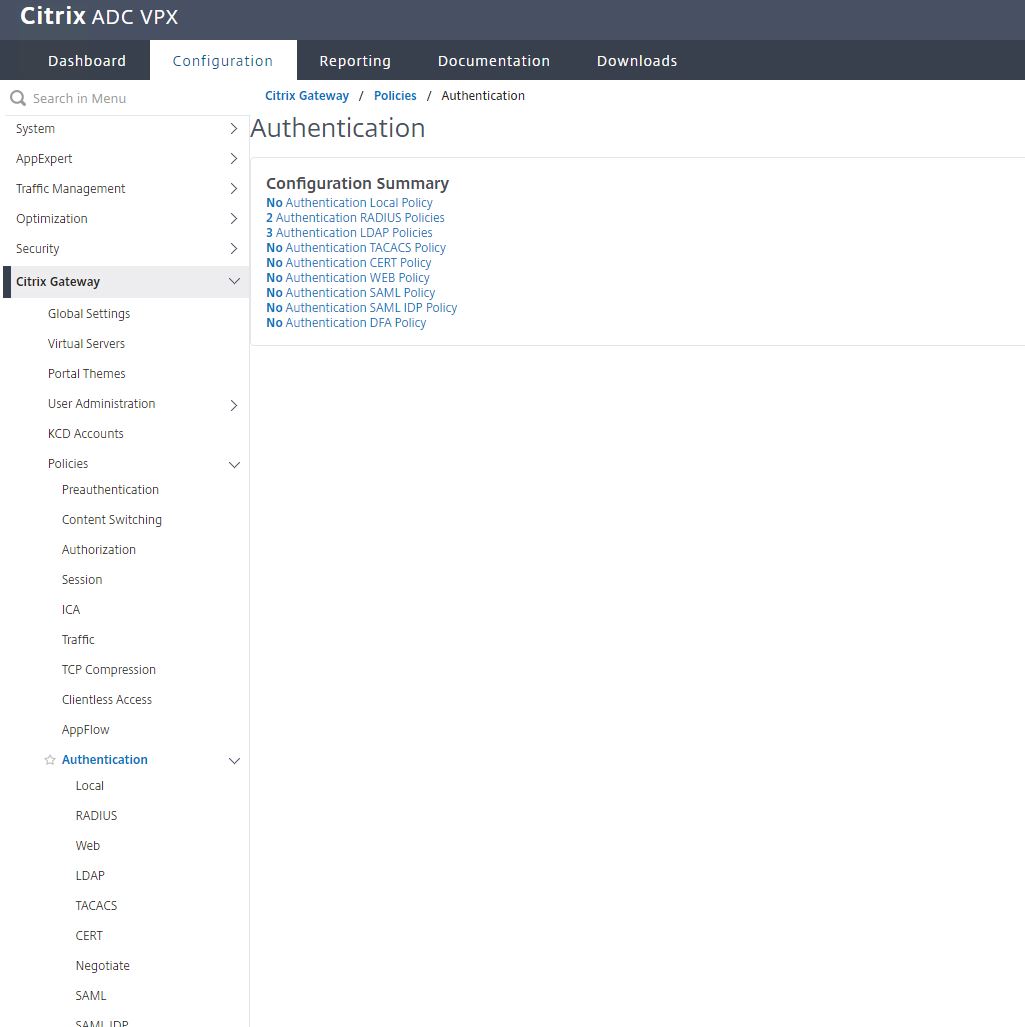Go to the Downloads tab
This screenshot has width=1025, height=1027.
[x=637, y=61]
